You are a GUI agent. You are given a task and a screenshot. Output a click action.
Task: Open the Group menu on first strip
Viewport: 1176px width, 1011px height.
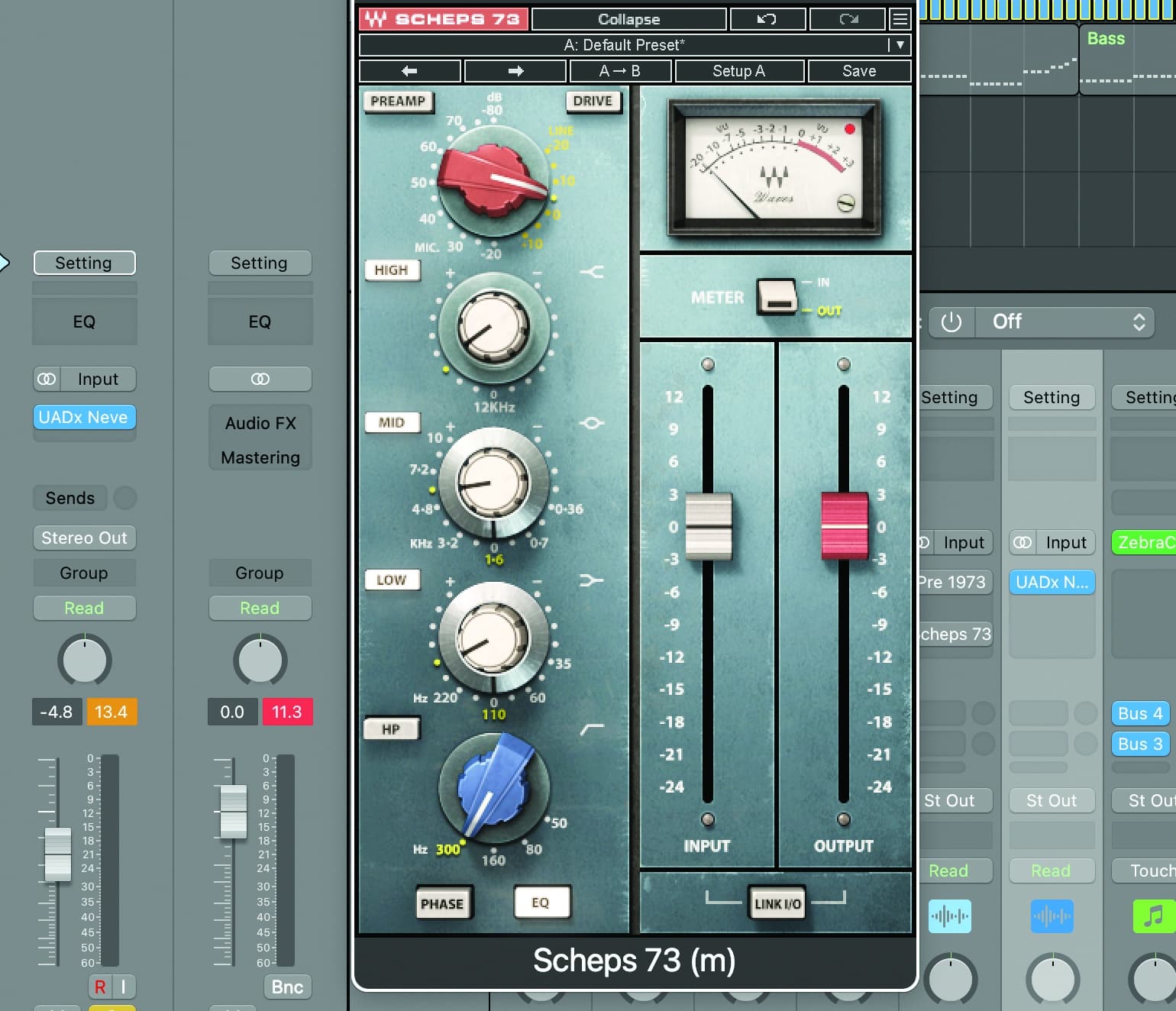pyautogui.click(x=85, y=573)
